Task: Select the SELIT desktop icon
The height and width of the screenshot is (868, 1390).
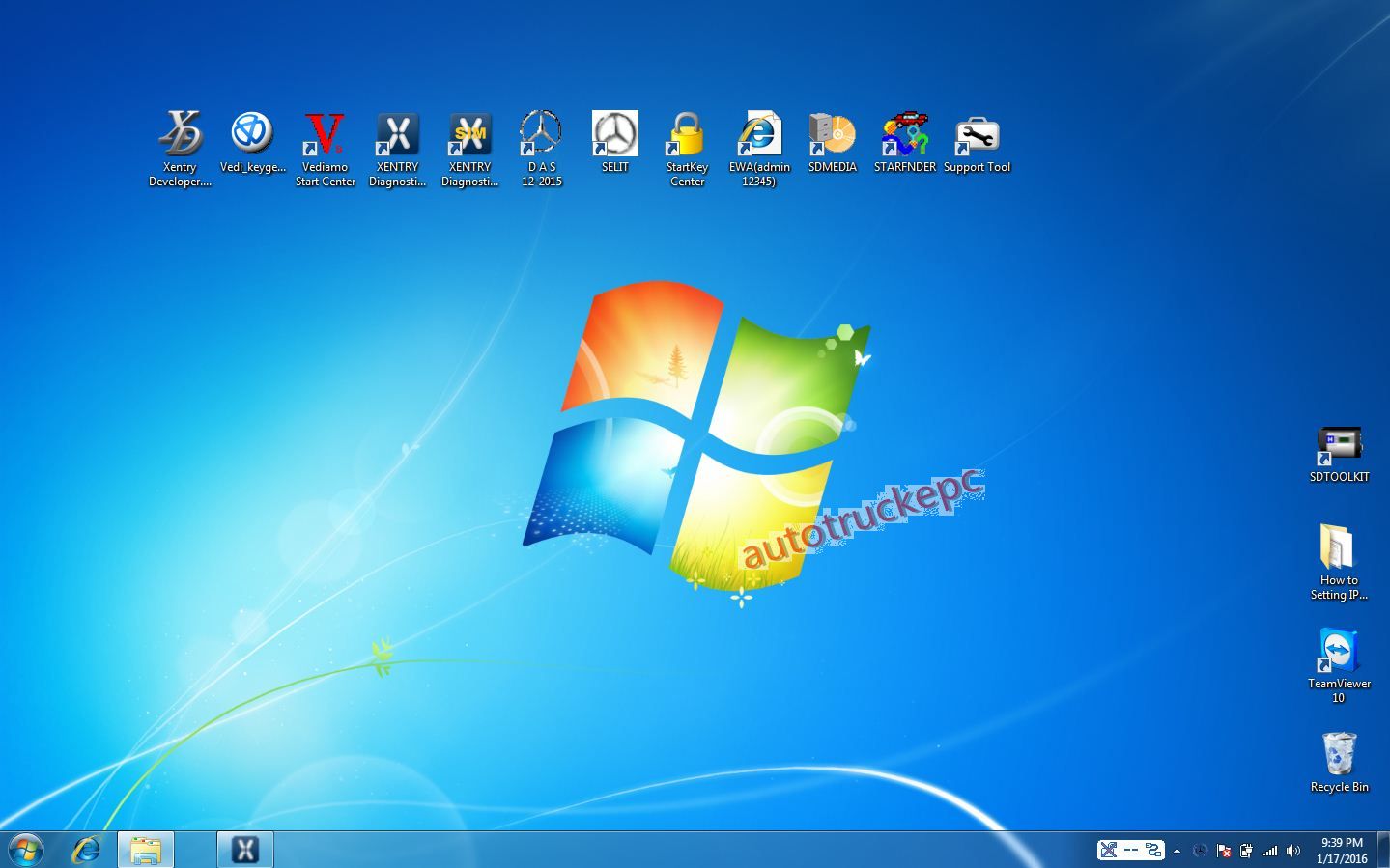Action: click(x=614, y=142)
